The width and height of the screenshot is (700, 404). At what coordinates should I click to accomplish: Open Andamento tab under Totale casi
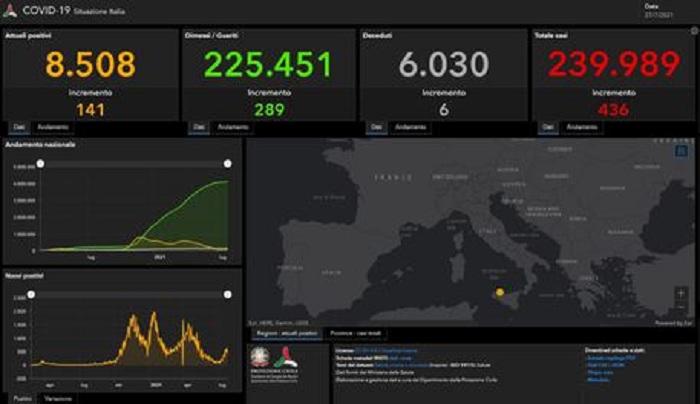pyautogui.click(x=582, y=127)
